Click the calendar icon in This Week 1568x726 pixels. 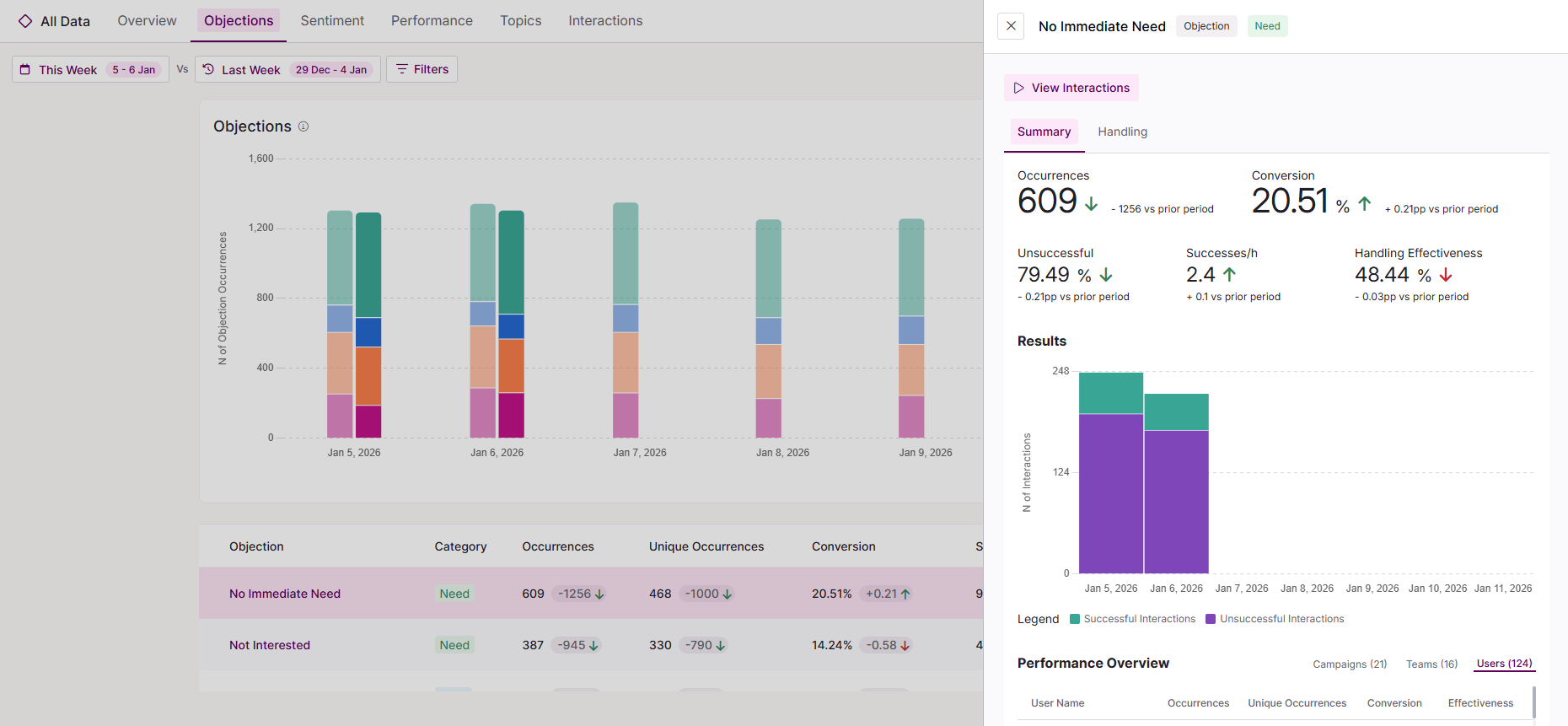[25, 70]
